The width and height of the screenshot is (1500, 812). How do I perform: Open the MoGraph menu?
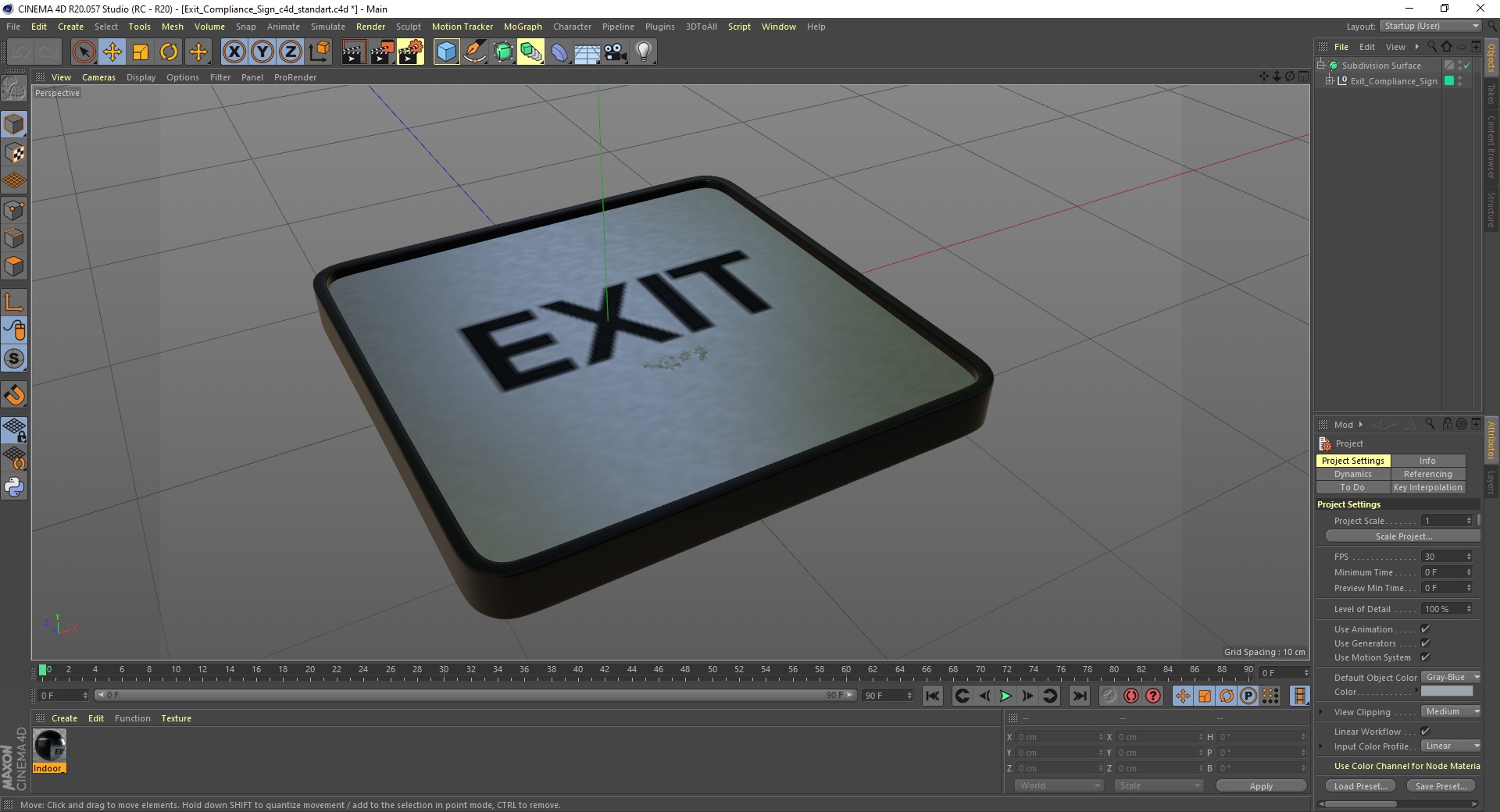tap(523, 27)
